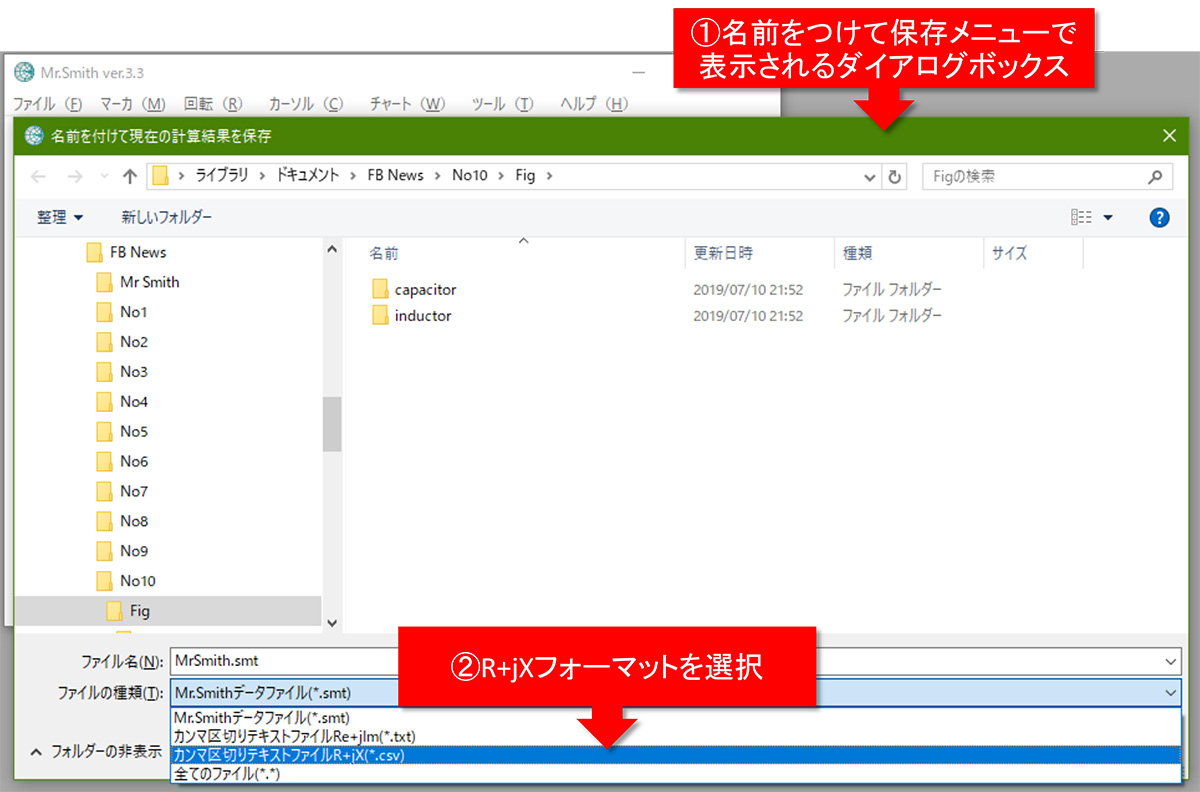The image size is (1200, 792).
Task: Open マーカ(M) menu in Mr.Smith window
Action: 132,103
